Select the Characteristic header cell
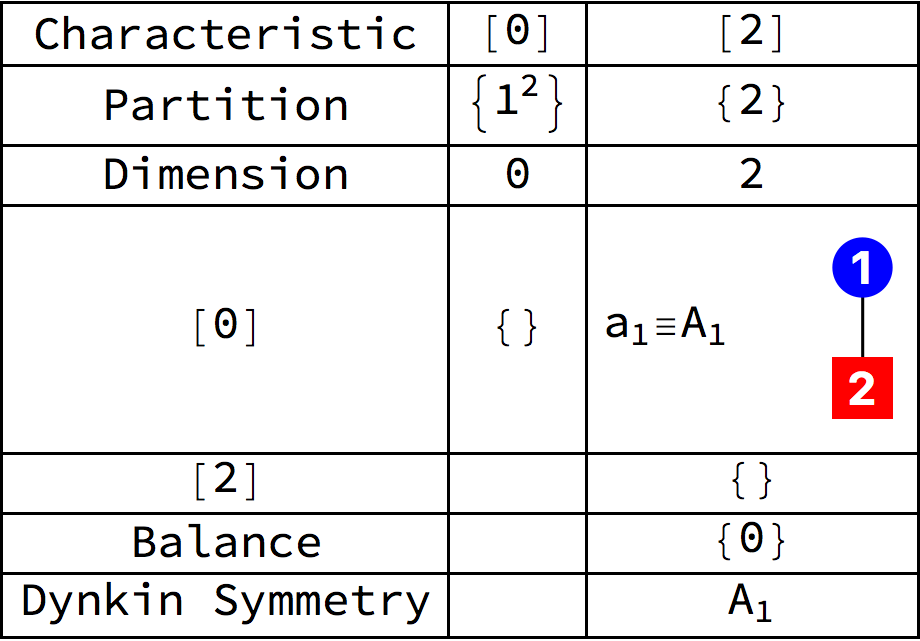The width and height of the screenshot is (920, 641). click(x=225, y=34)
